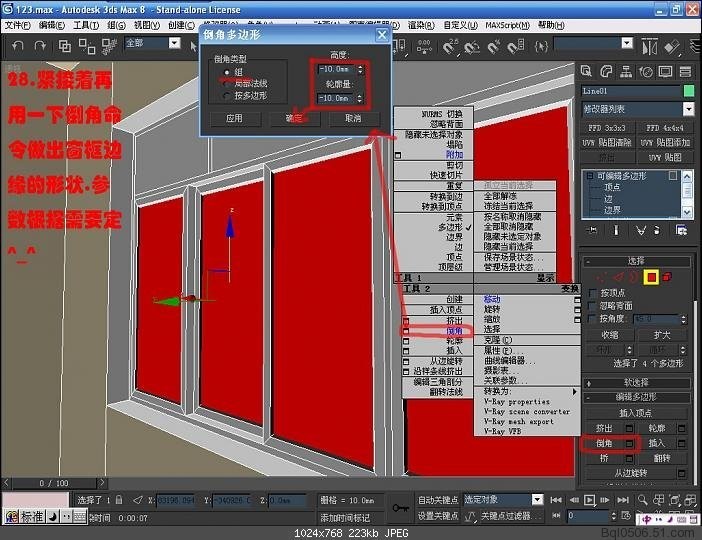Open the 选定对象 key filter dropdown

coord(537,499)
